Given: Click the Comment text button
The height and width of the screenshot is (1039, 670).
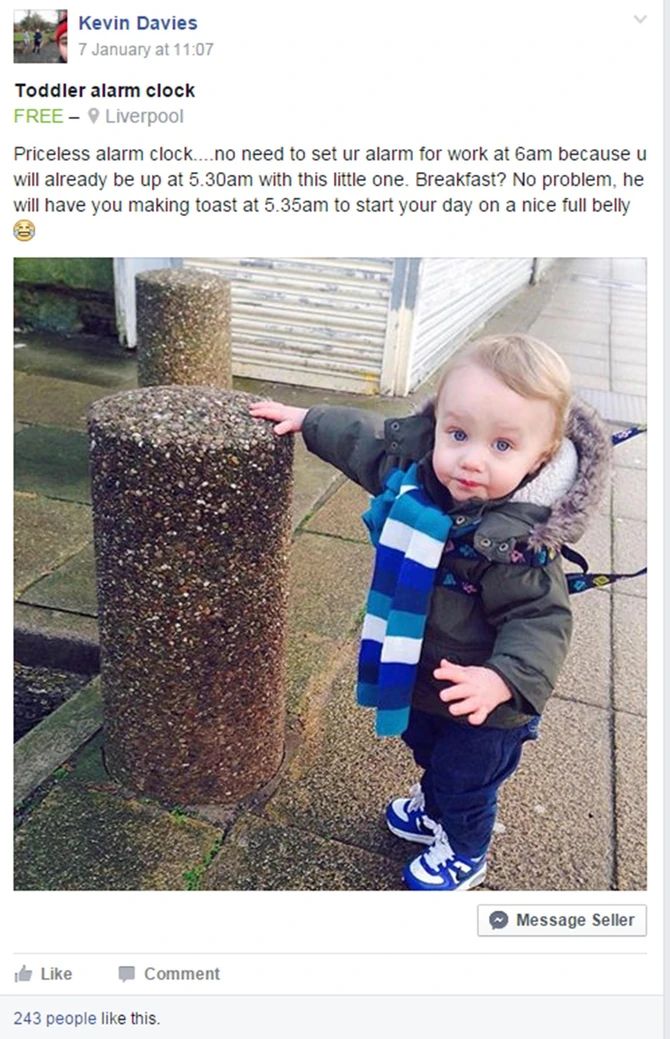Looking at the screenshot, I should coord(182,973).
